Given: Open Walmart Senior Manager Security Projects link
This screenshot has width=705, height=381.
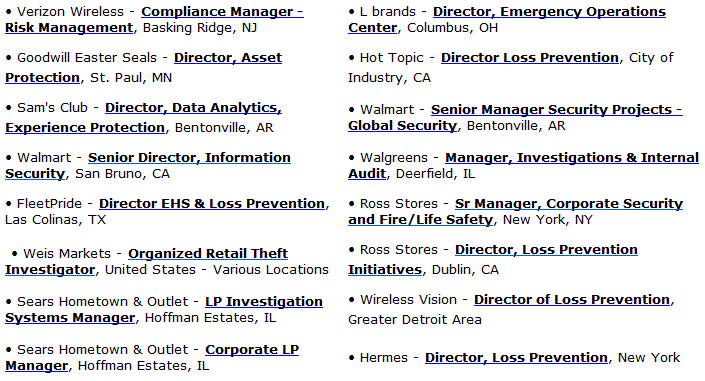Looking at the screenshot, I should point(557,109).
